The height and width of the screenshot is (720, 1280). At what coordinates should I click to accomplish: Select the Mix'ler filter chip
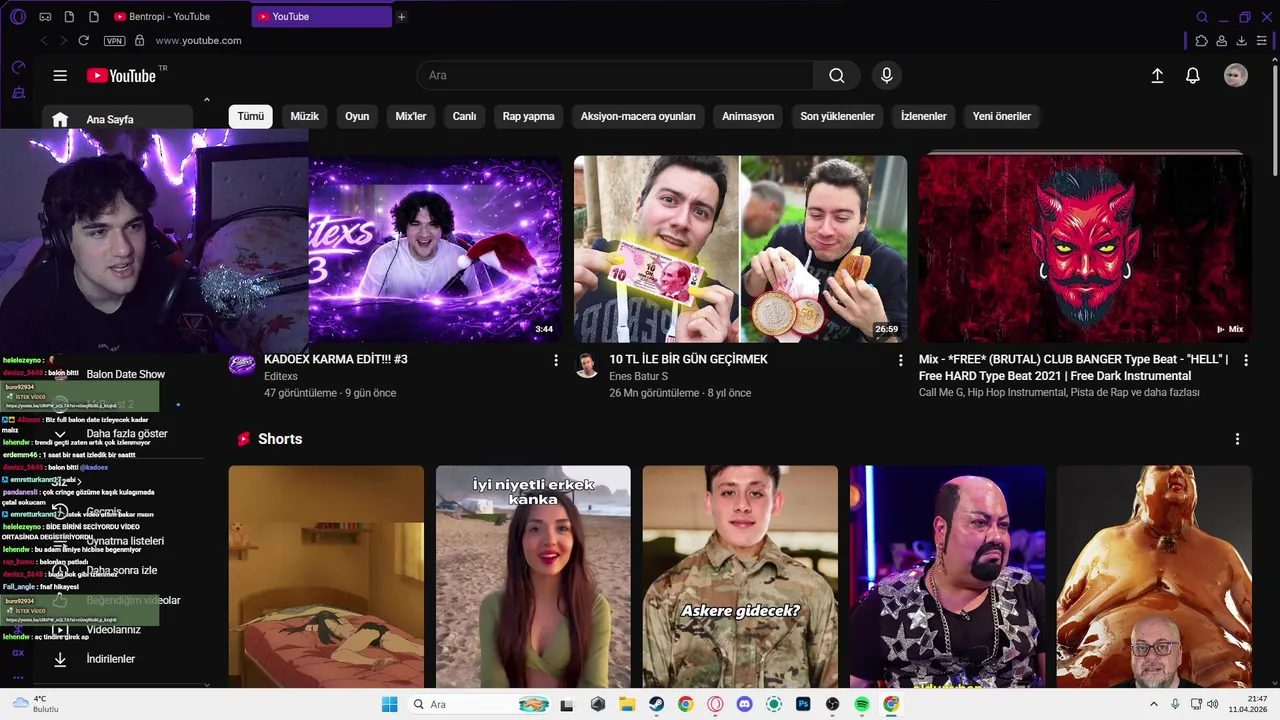coord(411,116)
